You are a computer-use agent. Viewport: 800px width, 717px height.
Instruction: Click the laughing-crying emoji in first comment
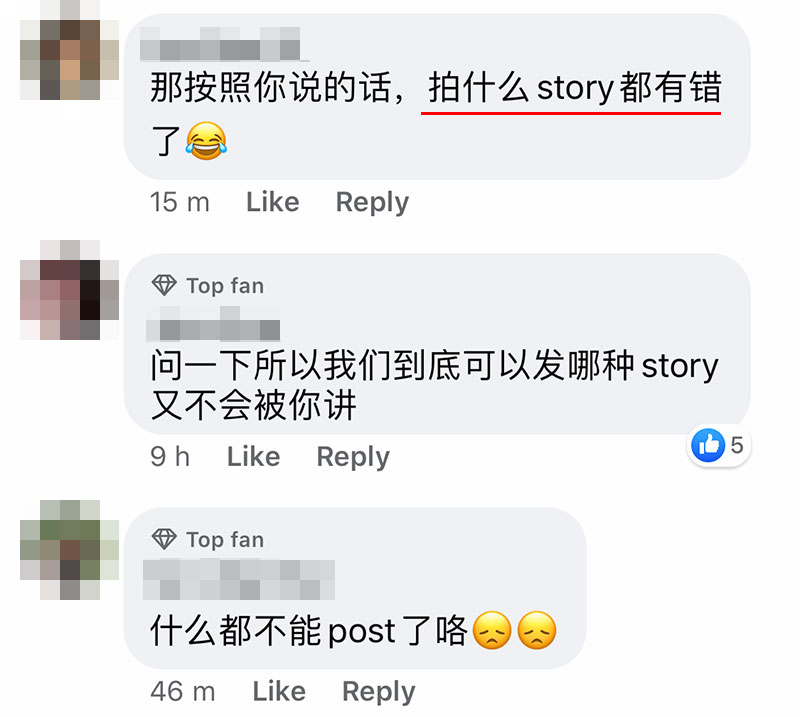click(206, 141)
